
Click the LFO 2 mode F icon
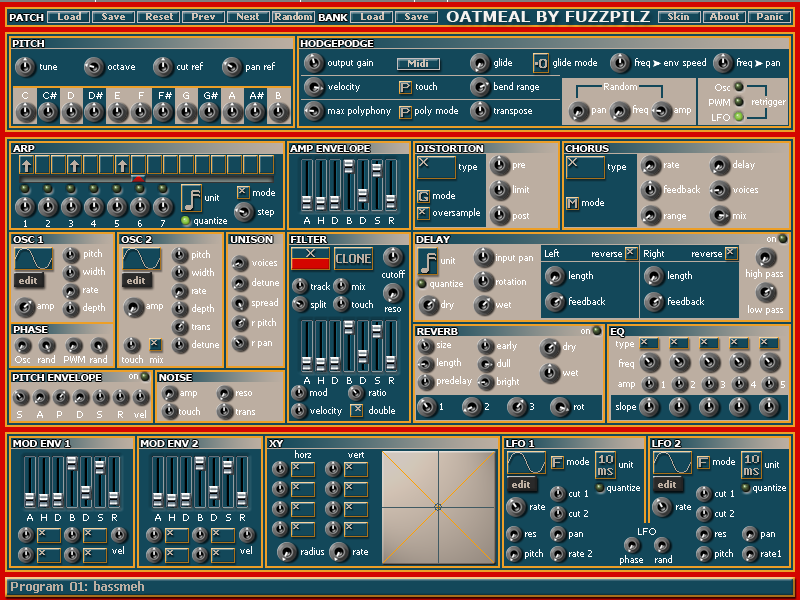click(x=703, y=462)
